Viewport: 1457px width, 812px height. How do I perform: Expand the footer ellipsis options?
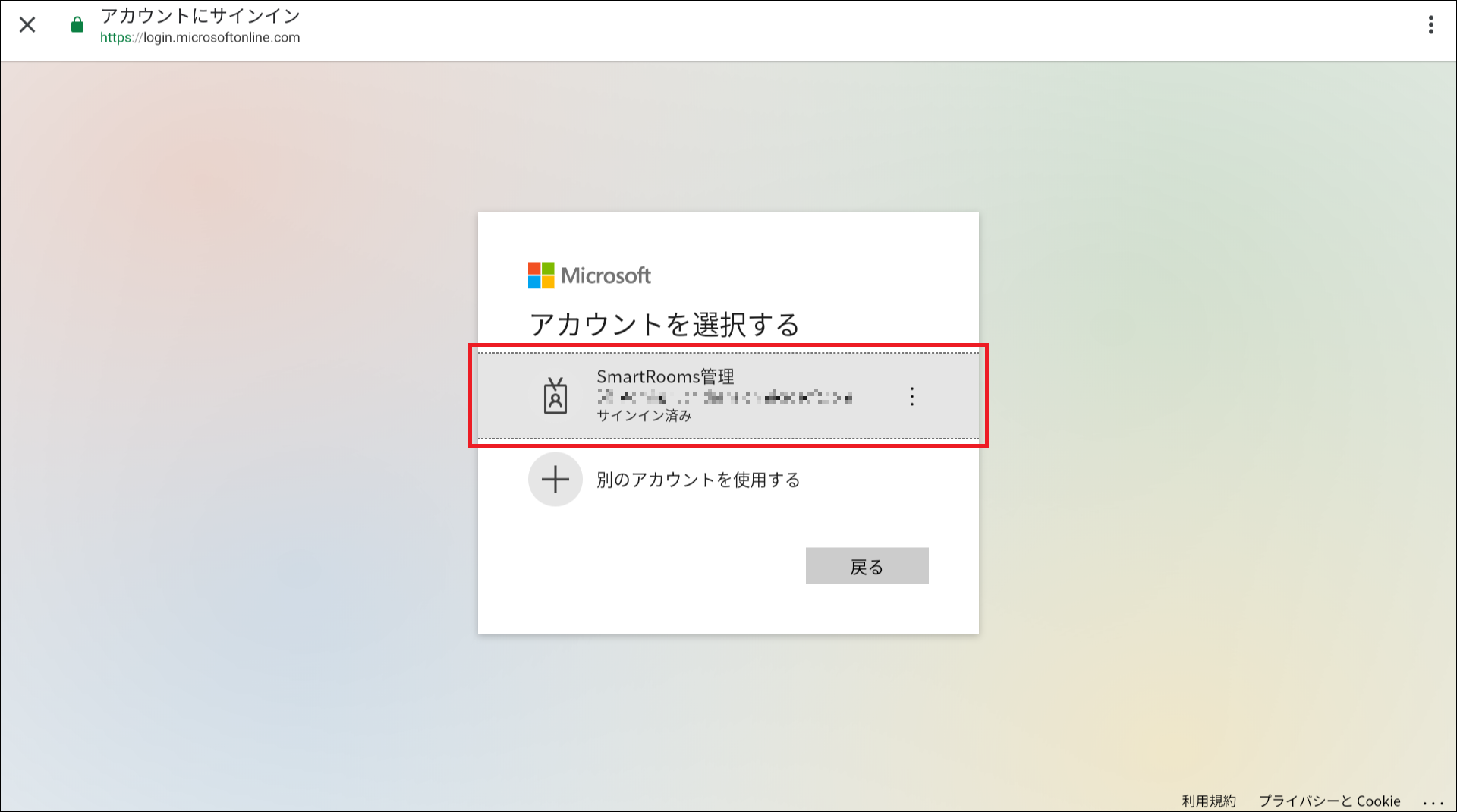[1433, 801]
